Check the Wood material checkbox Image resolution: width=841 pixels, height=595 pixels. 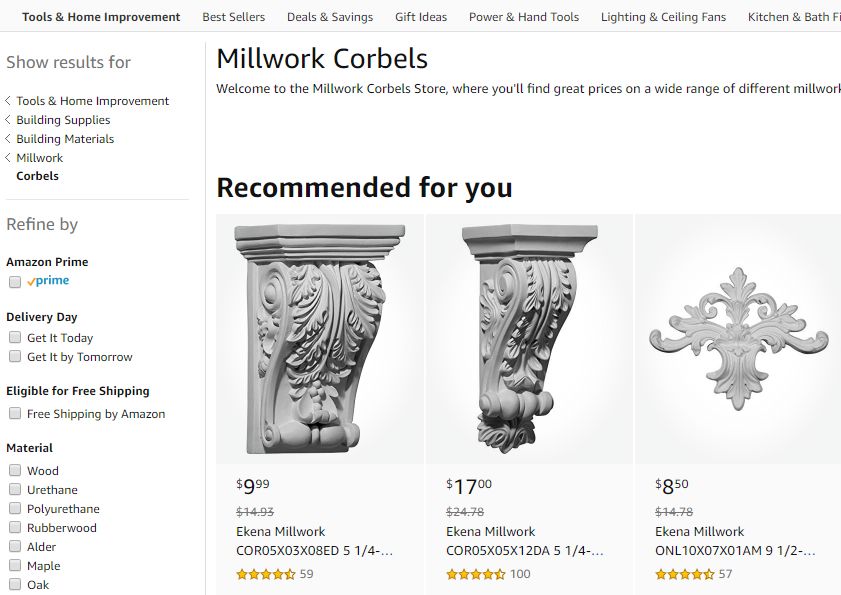pyautogui.click(x=15, y=470)
